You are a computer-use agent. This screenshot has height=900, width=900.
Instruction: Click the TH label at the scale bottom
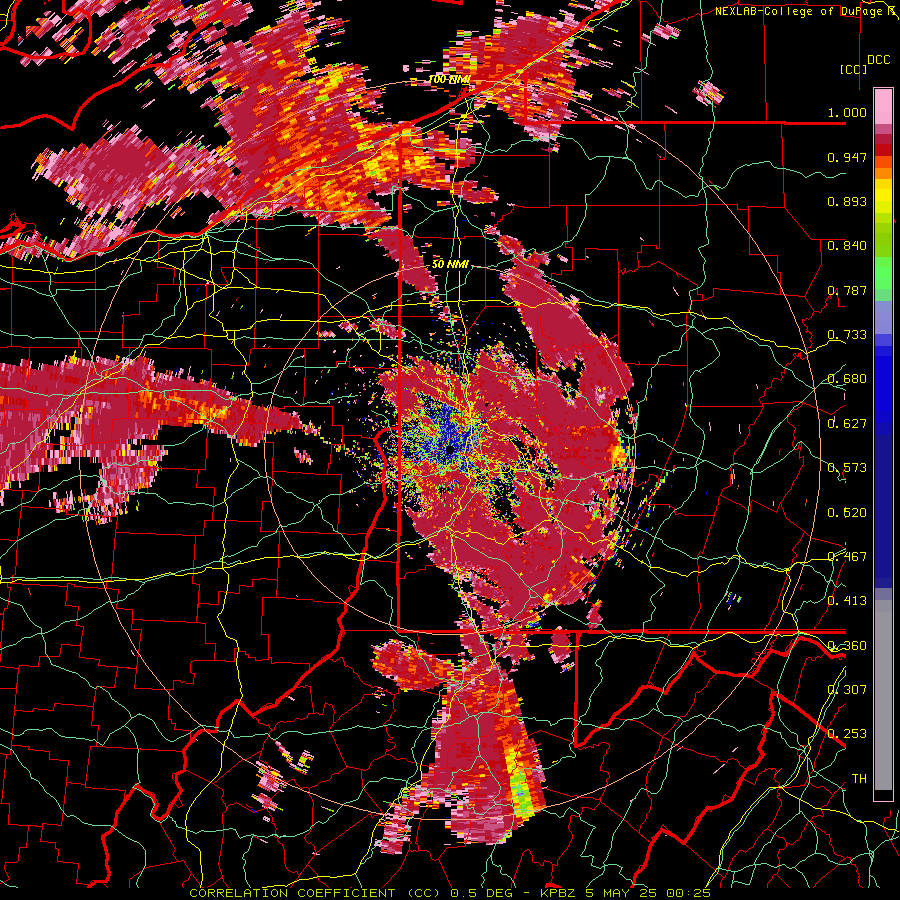coord(859,779)
